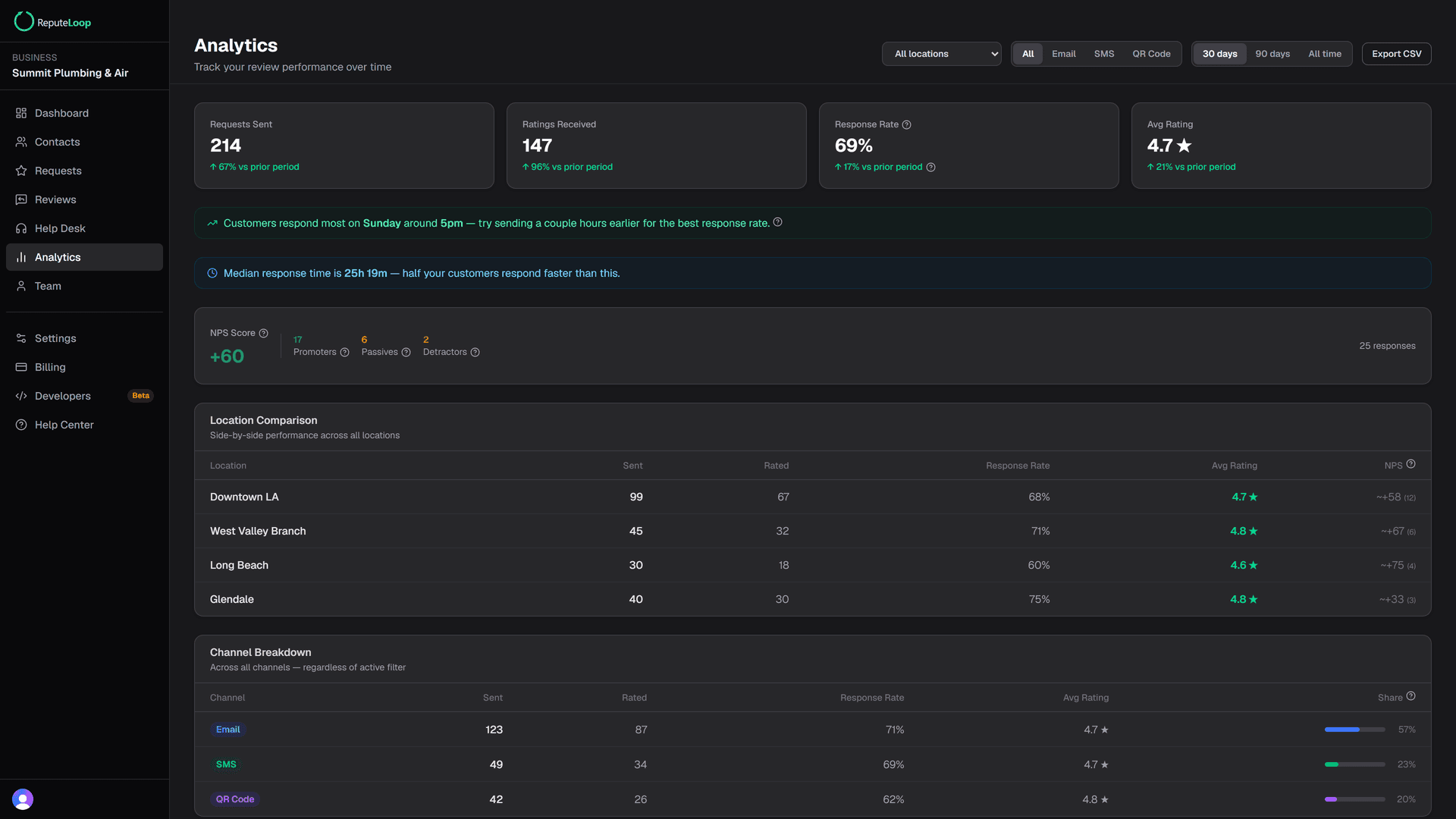Open the Help Center link
Image resolution: width=1456 pixels, height=819 pixels.
pos(84,425)
